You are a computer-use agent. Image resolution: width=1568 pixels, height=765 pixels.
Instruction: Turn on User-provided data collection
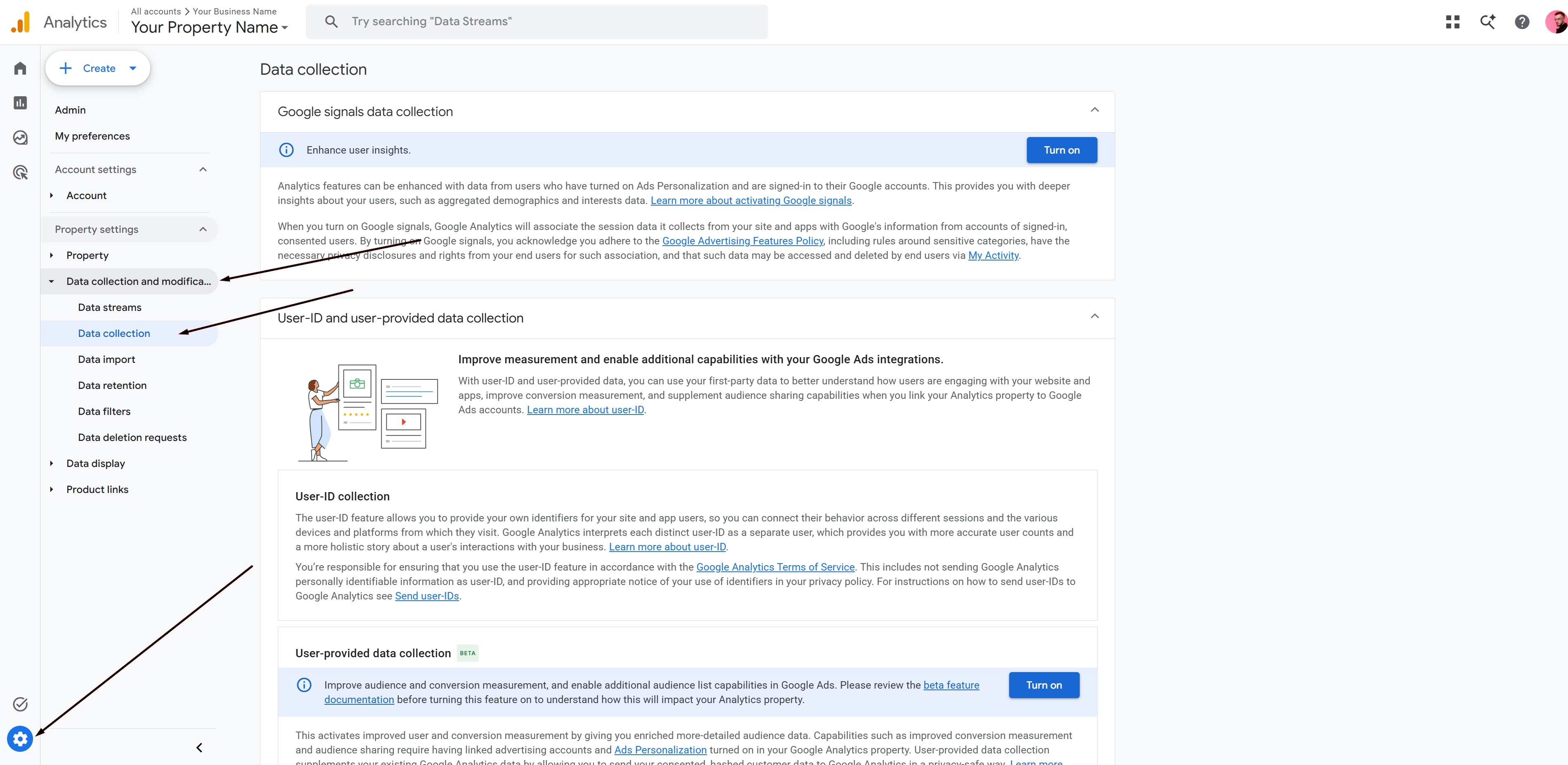pyautogui.click(x=1044, y=684)
